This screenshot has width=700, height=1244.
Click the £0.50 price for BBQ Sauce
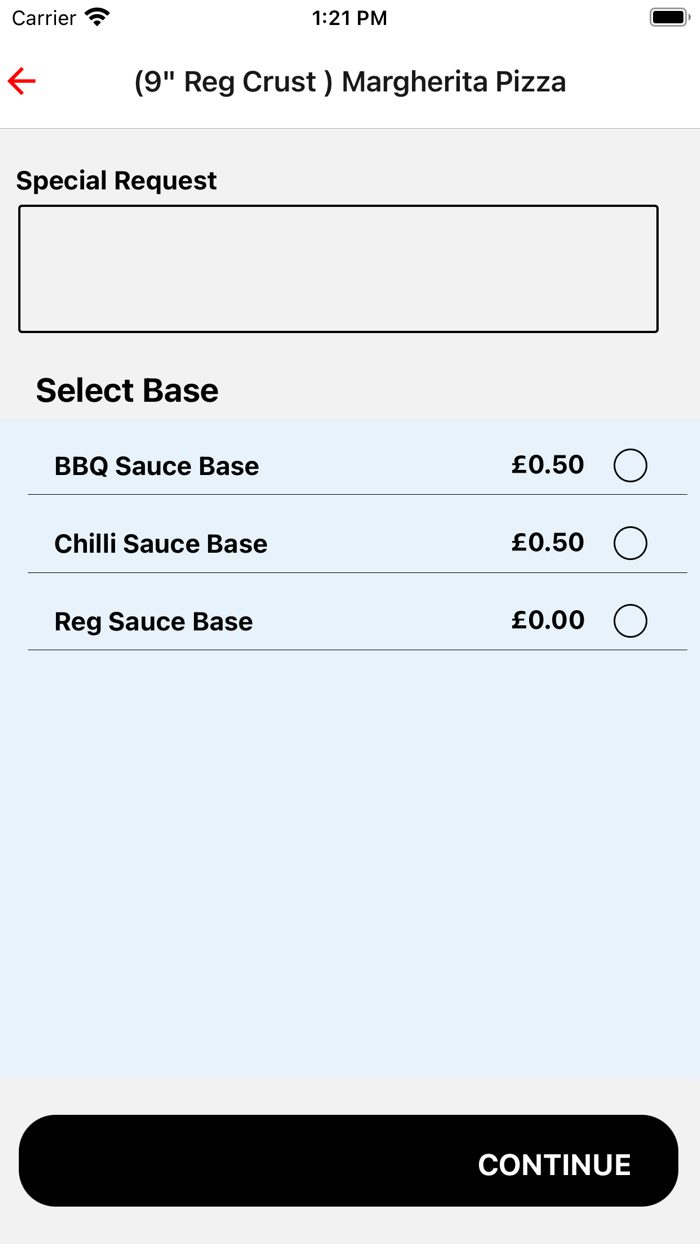tap(548, 465)
